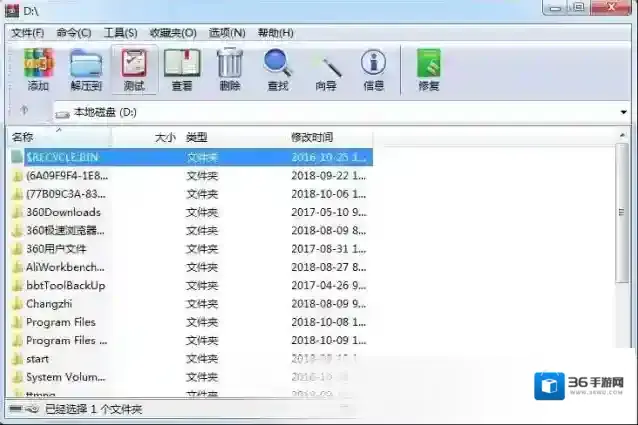
Task: Expand the 本地磁盘 (D:) path dropdown
Action: [x=623, y=112]
